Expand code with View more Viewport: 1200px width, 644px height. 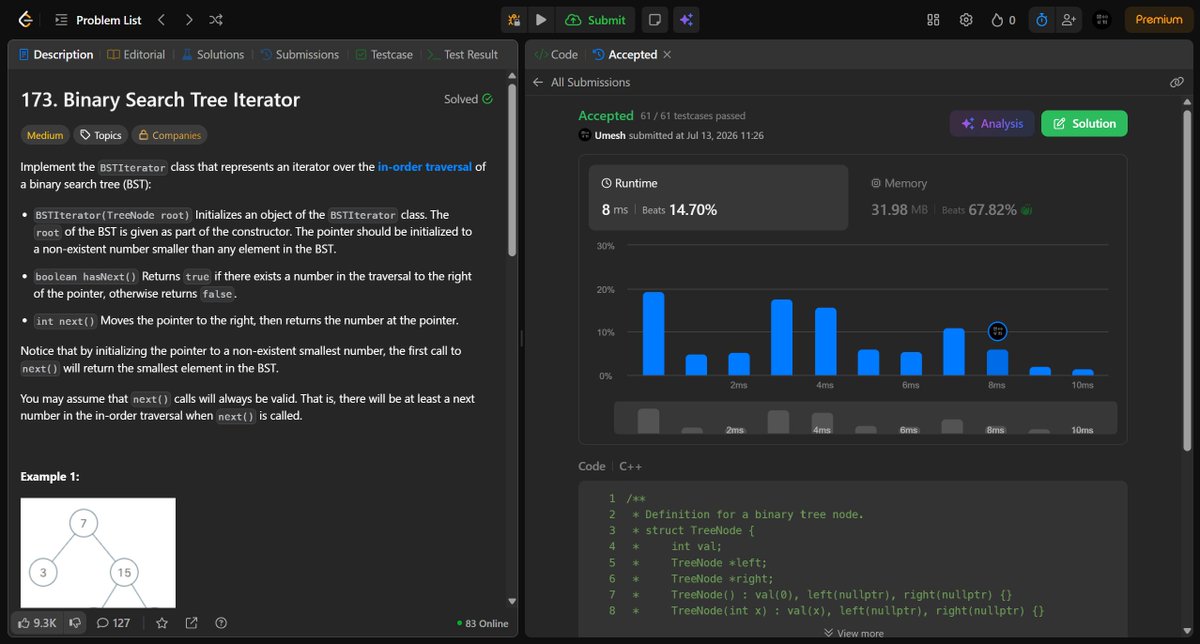(852, 633)
